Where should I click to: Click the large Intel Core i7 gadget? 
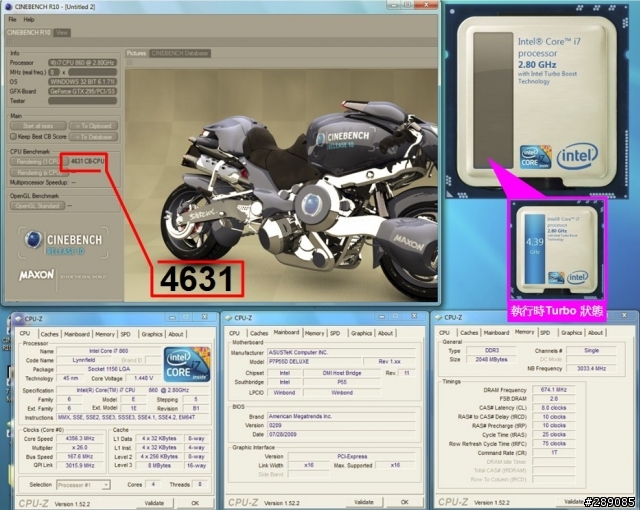pos(537,104)
